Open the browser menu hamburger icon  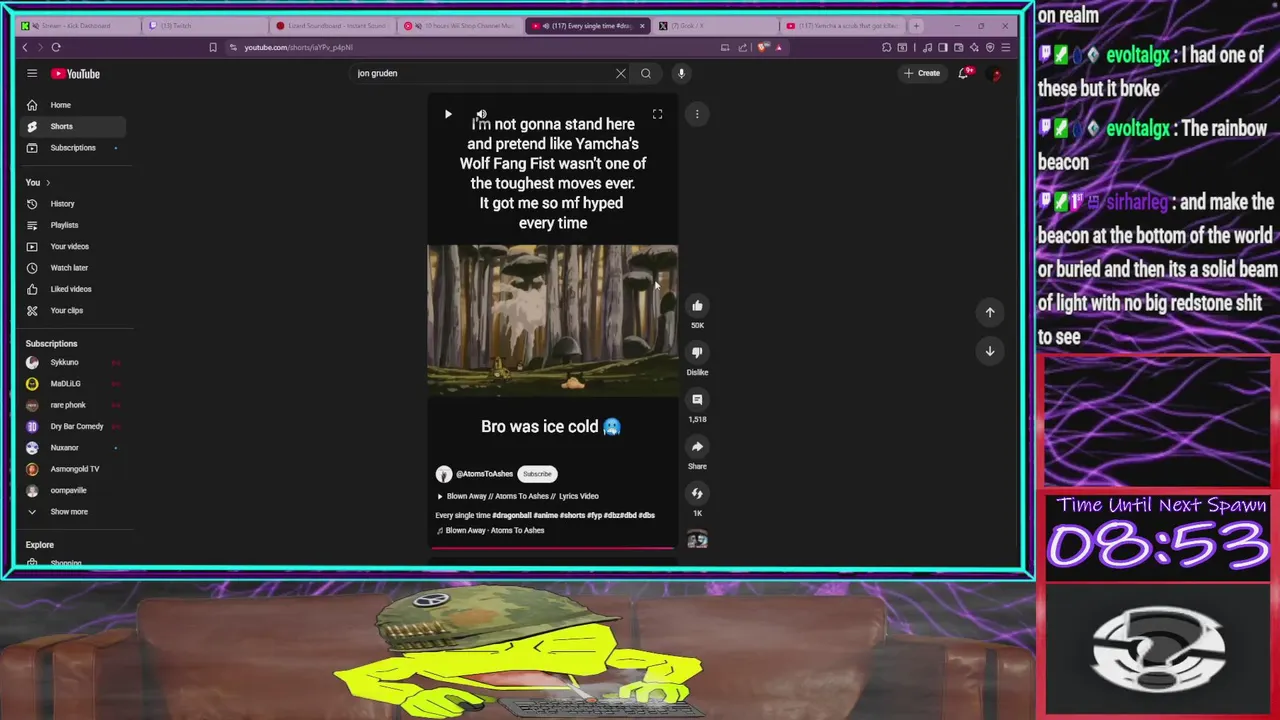1006,47
